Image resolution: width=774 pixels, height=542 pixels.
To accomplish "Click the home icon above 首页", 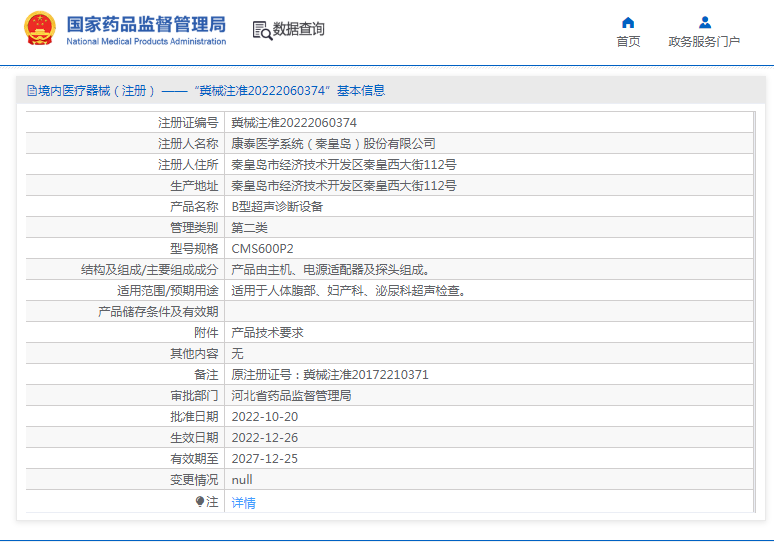I will (x=628, y=23).
